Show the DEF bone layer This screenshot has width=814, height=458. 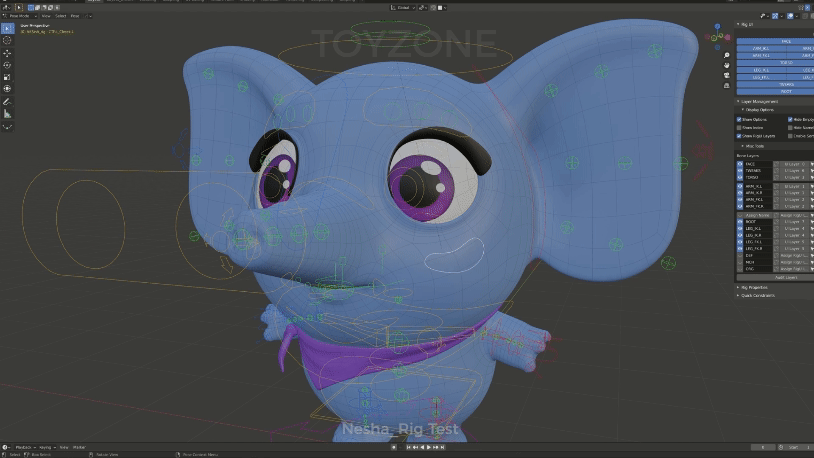click(740, 255)
